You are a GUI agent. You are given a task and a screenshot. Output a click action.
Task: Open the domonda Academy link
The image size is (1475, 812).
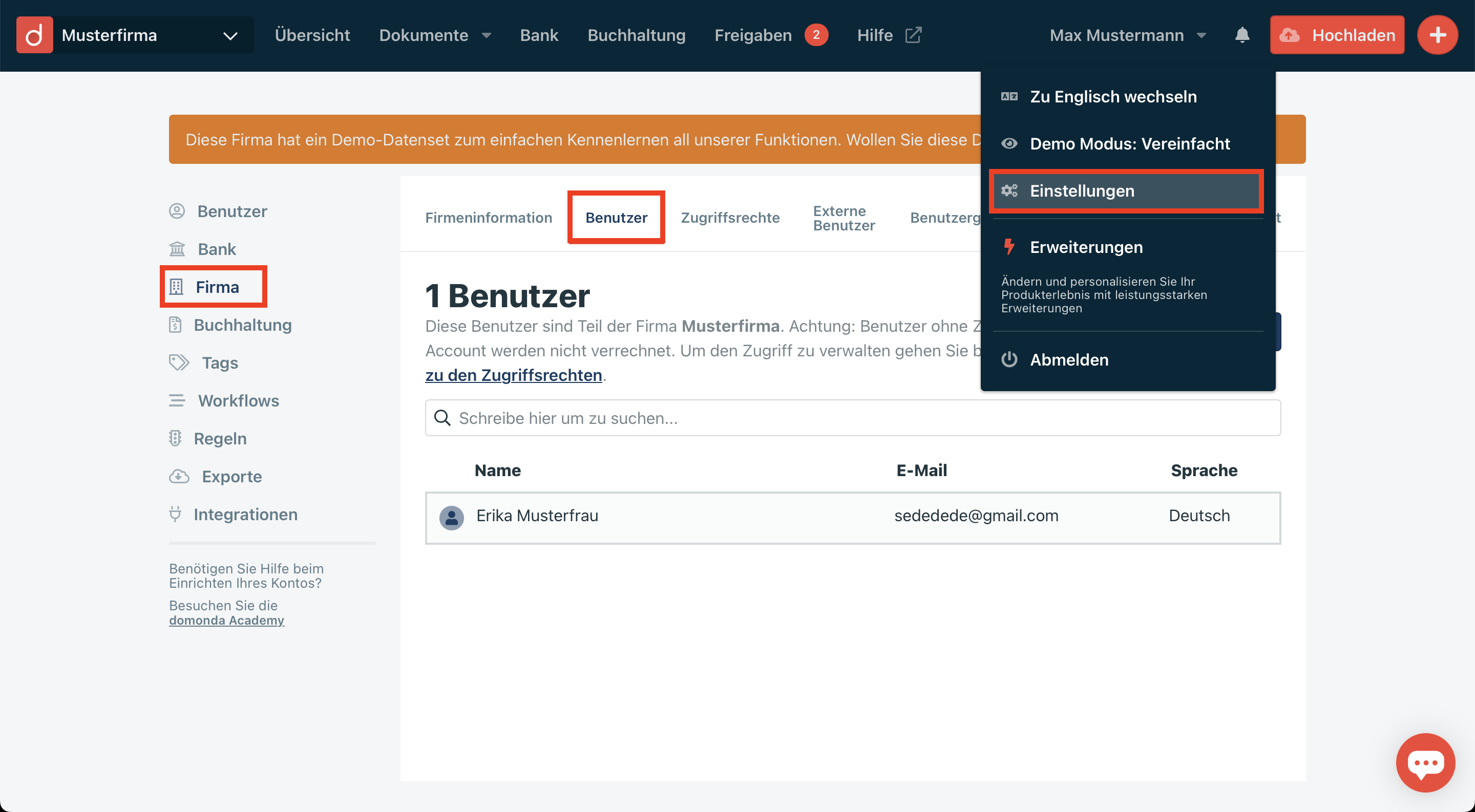click(x=227, y=621)
